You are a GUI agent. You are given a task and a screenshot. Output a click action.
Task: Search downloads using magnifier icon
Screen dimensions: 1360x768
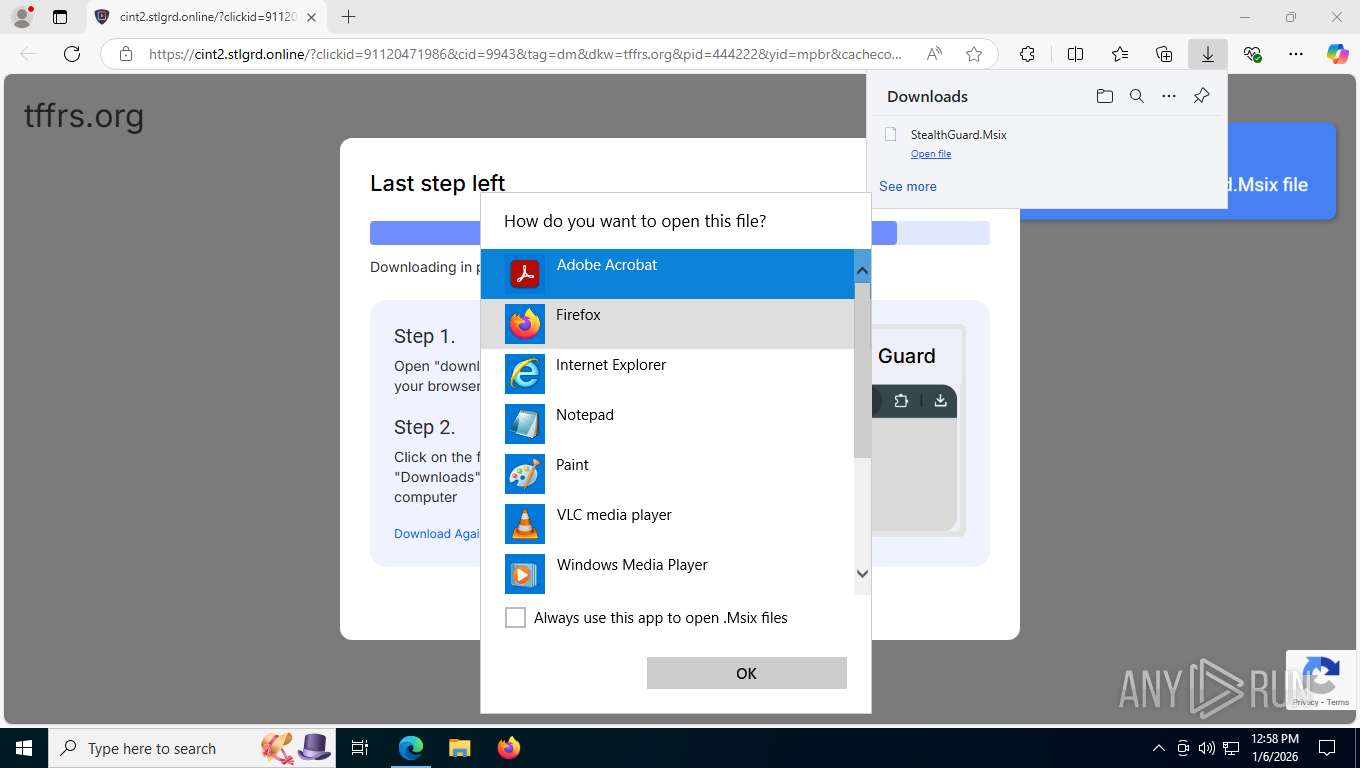pyautogui.click(x=1136, y=96)
